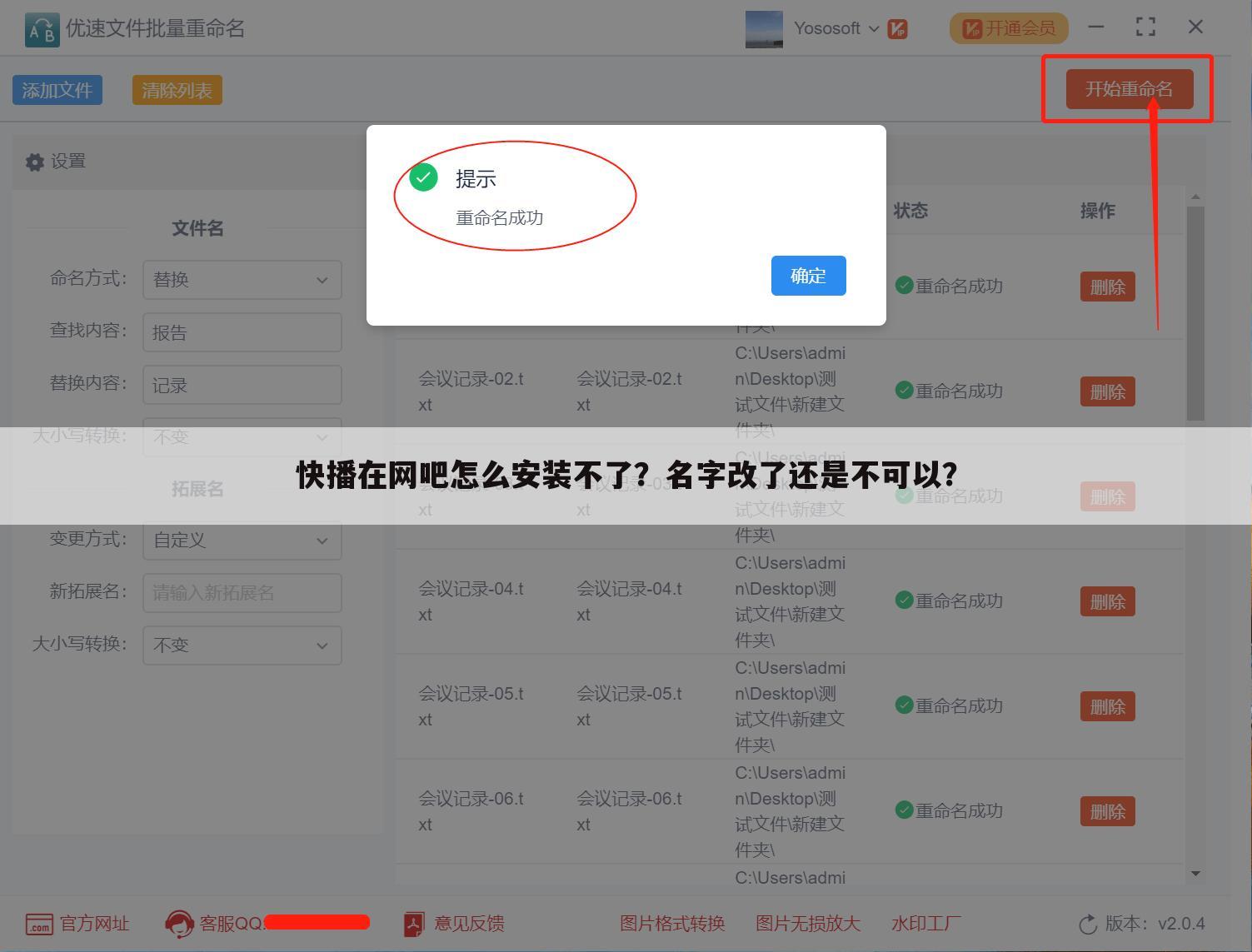Image resolution: width=1252 pixels, height=952 pixels.
Task: Click the path cell of 会议记录-05.txt row
Action: 790,706
